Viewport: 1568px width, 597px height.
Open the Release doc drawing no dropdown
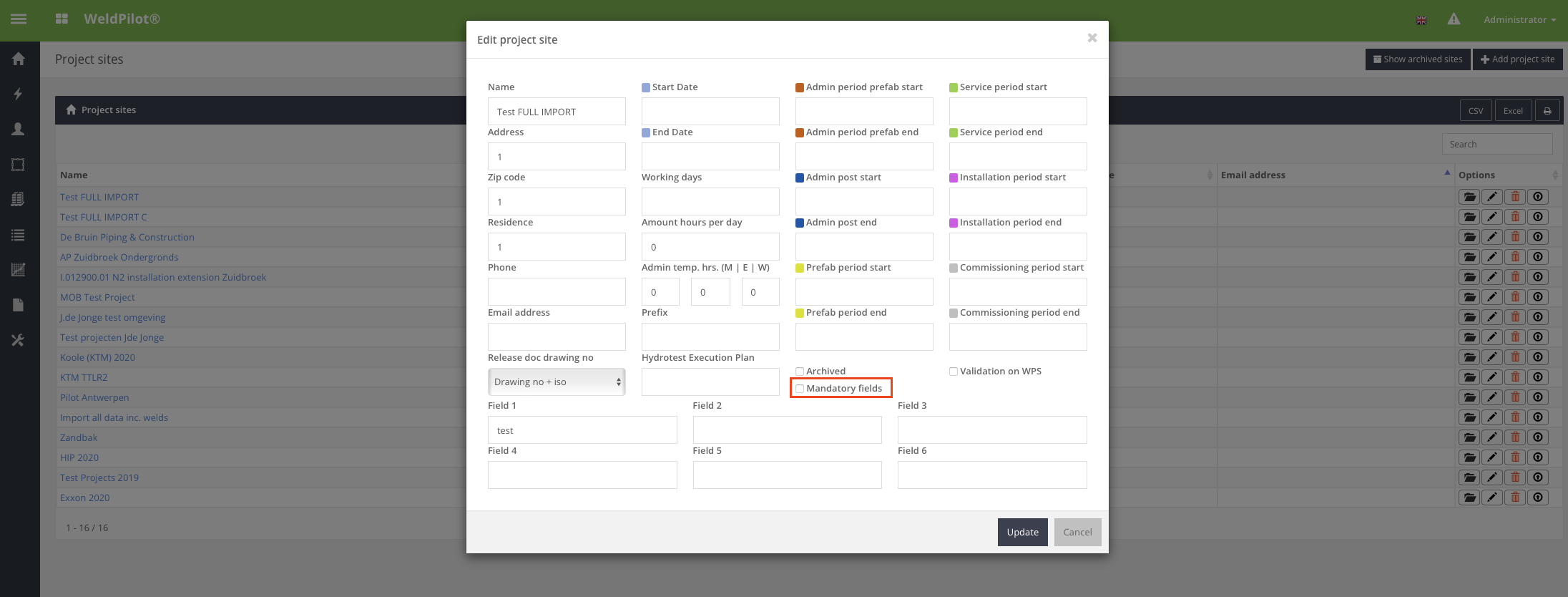557,382
